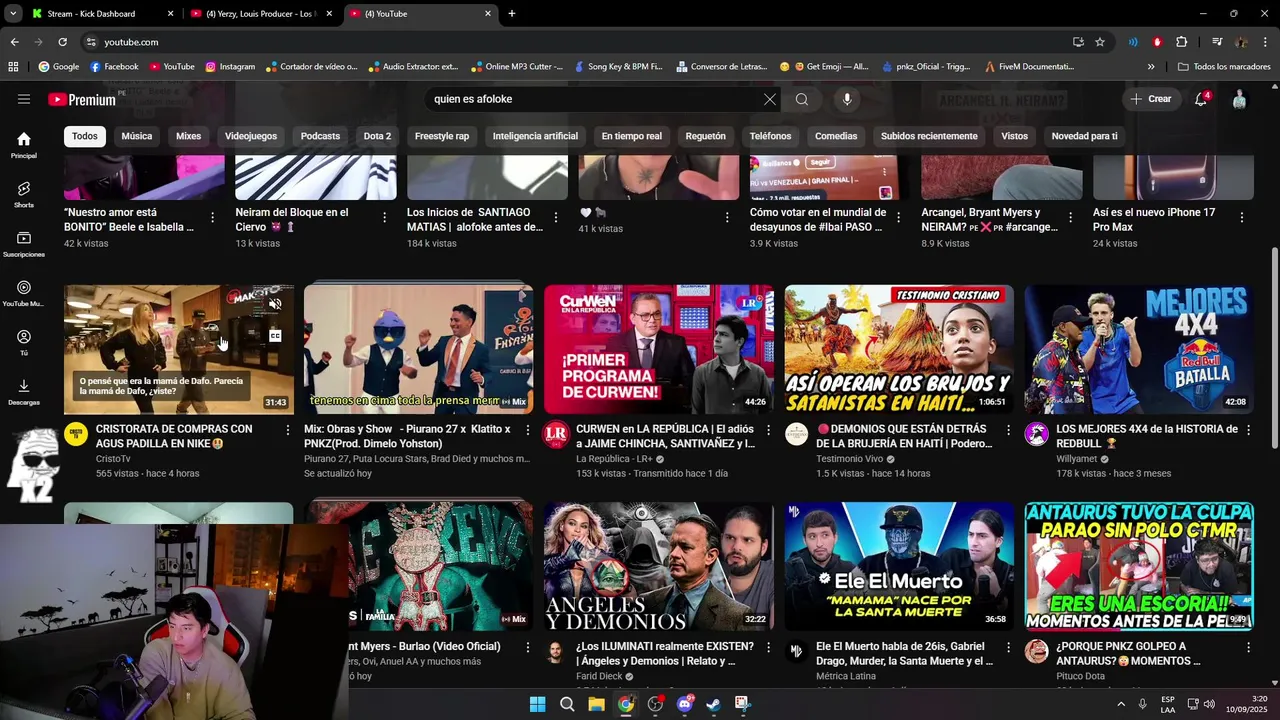Open the Tú profile page icon
Viewport: 1280px width, 720px height.
[x=24, y=342]
